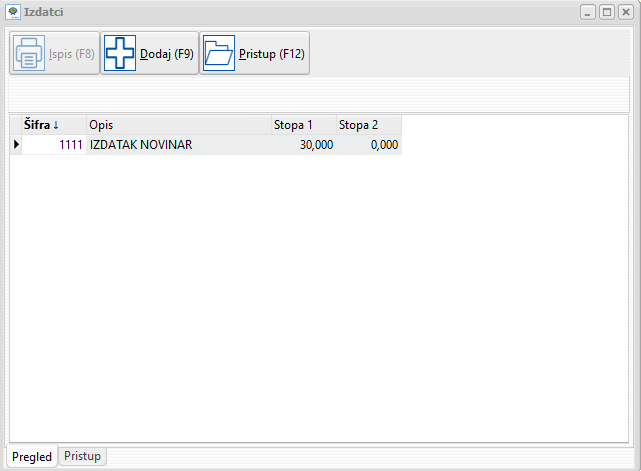Close the Izdatci window

point(626,12)
